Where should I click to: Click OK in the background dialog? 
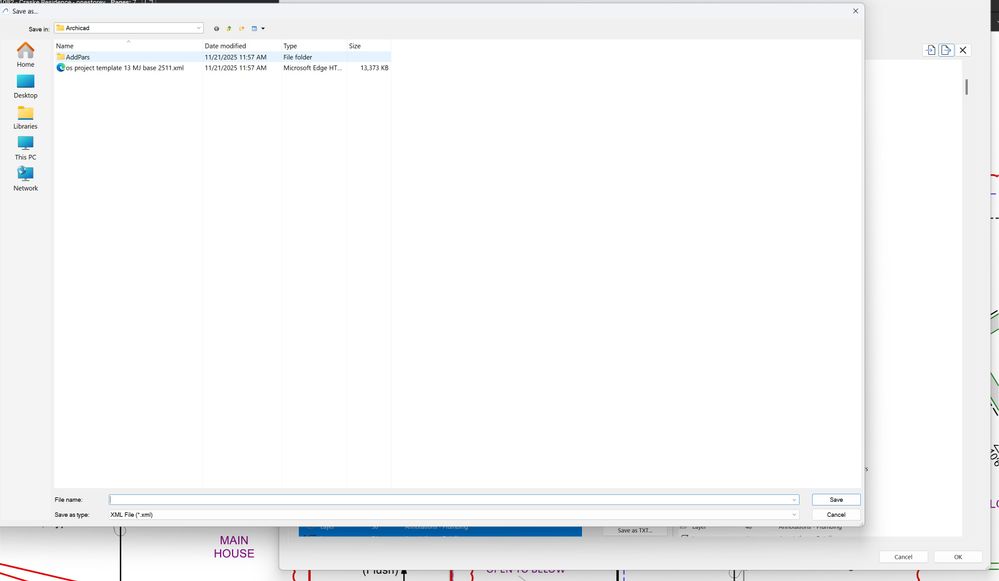(958, 557)
